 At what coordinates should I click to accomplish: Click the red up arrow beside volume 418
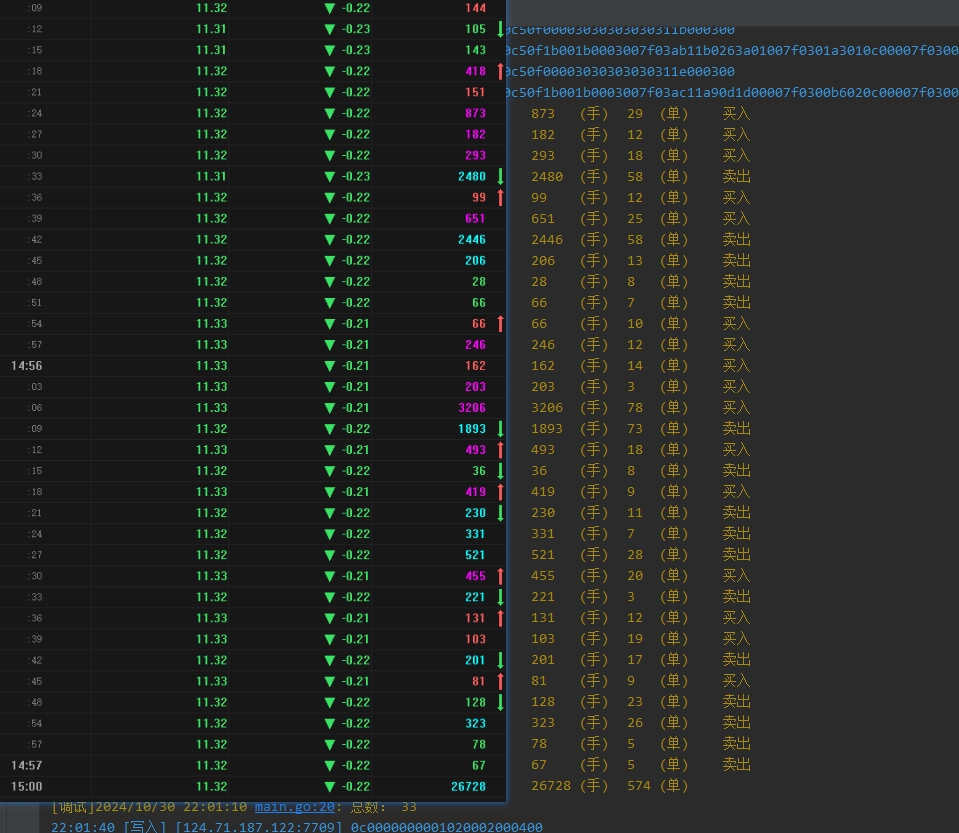pos(500,71)
